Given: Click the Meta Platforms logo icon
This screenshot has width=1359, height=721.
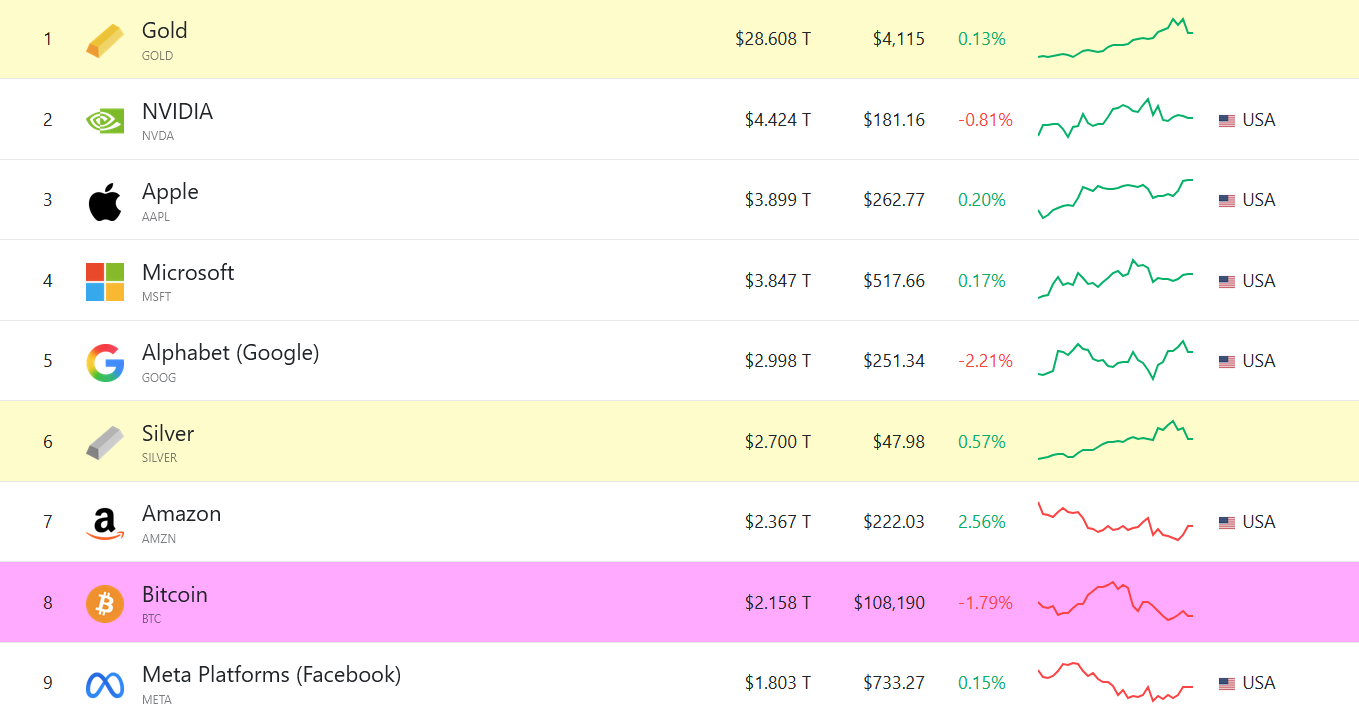Looking at the screenshot, I should pos(105,685).
